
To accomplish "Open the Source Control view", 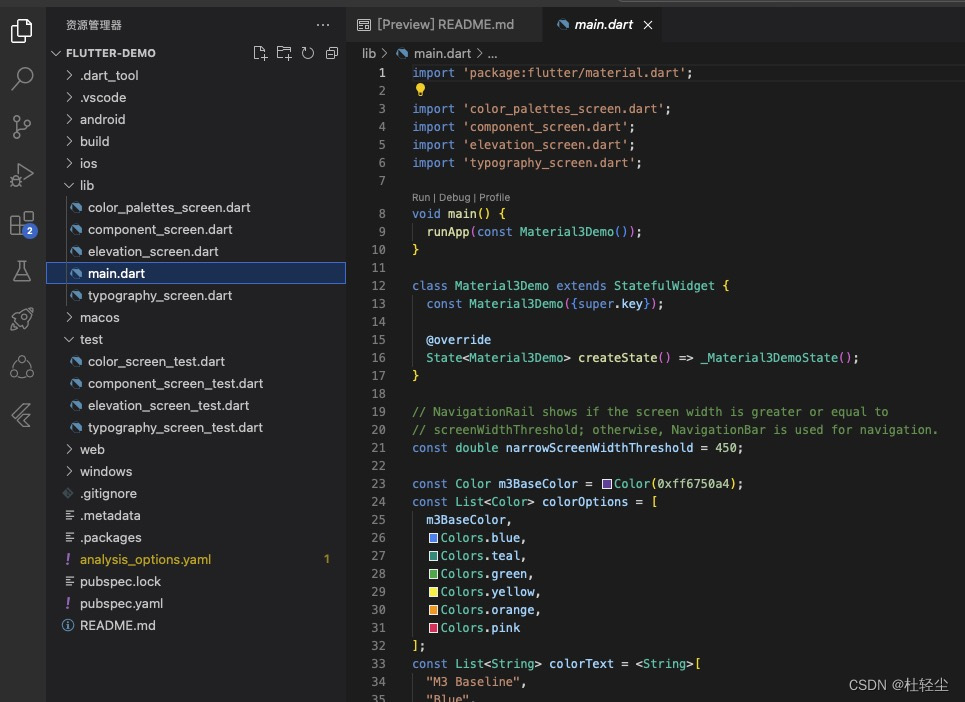I will click(22, 127).
